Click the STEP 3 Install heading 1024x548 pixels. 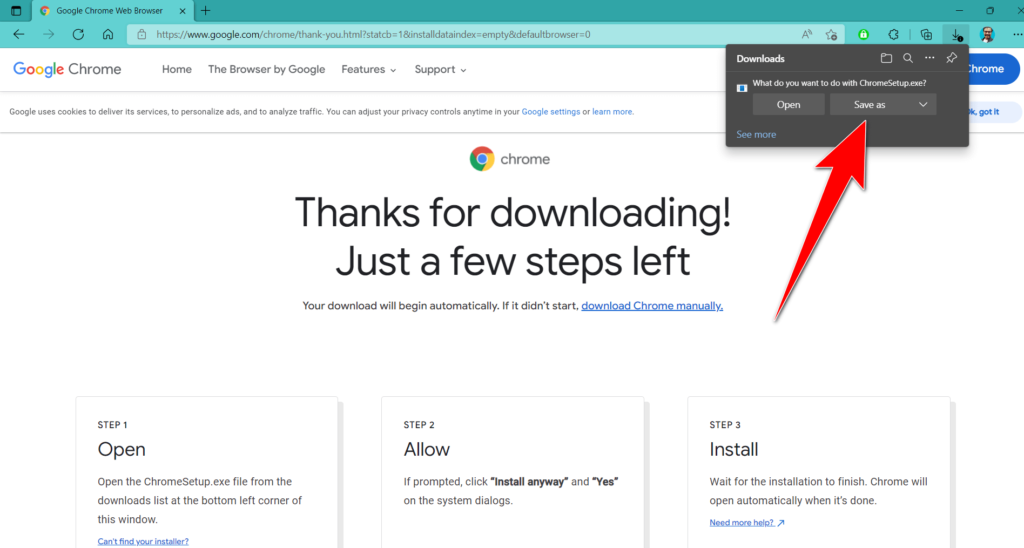coord(733,449)
